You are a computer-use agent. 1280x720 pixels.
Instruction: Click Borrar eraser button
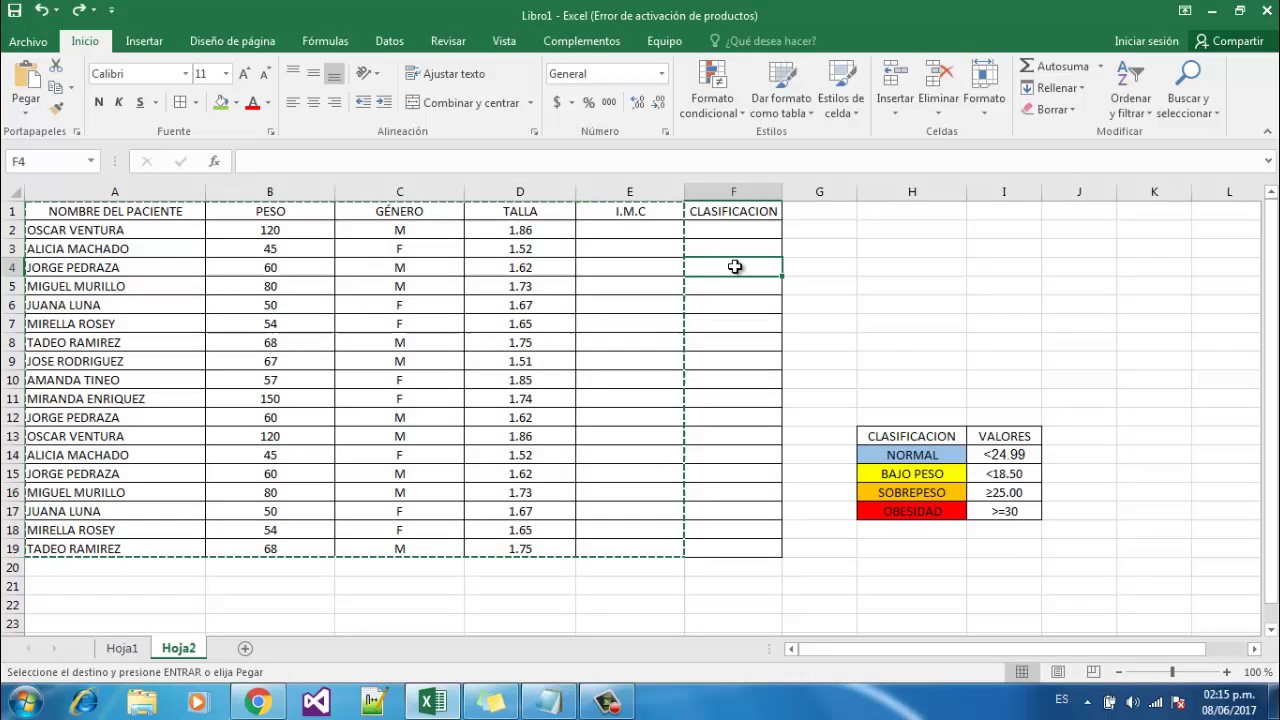click(1048, 109)
